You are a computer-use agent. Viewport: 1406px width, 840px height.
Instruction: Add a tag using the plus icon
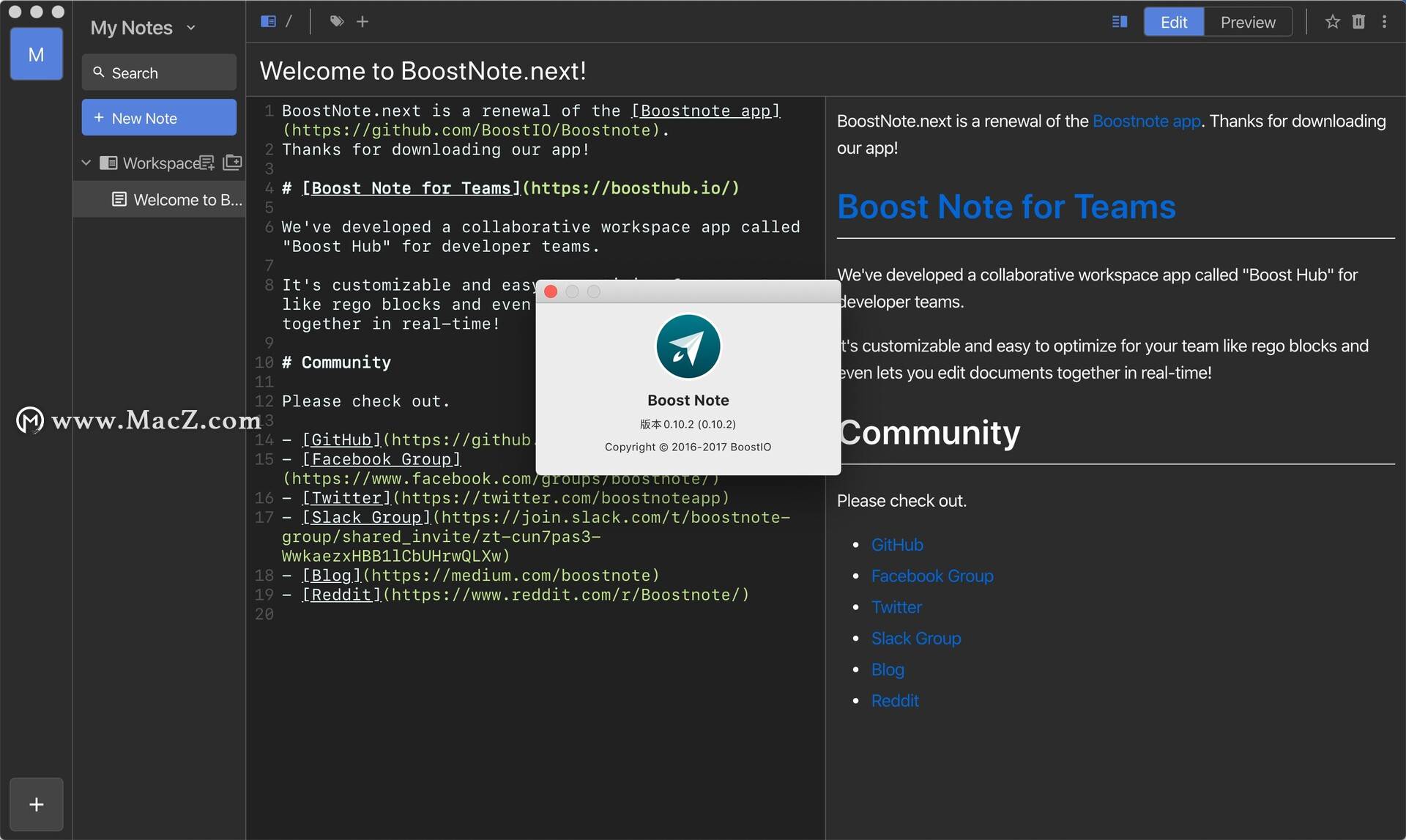[362, 21]
